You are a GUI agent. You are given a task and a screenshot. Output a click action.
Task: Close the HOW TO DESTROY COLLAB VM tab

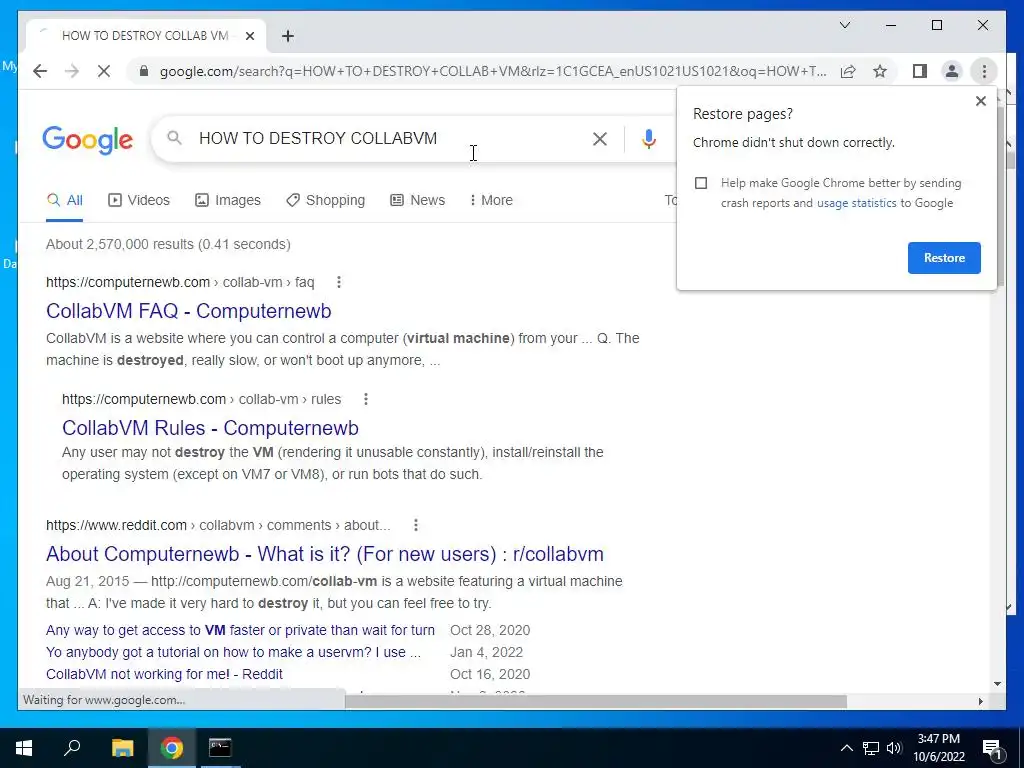(x=249, y=36)
